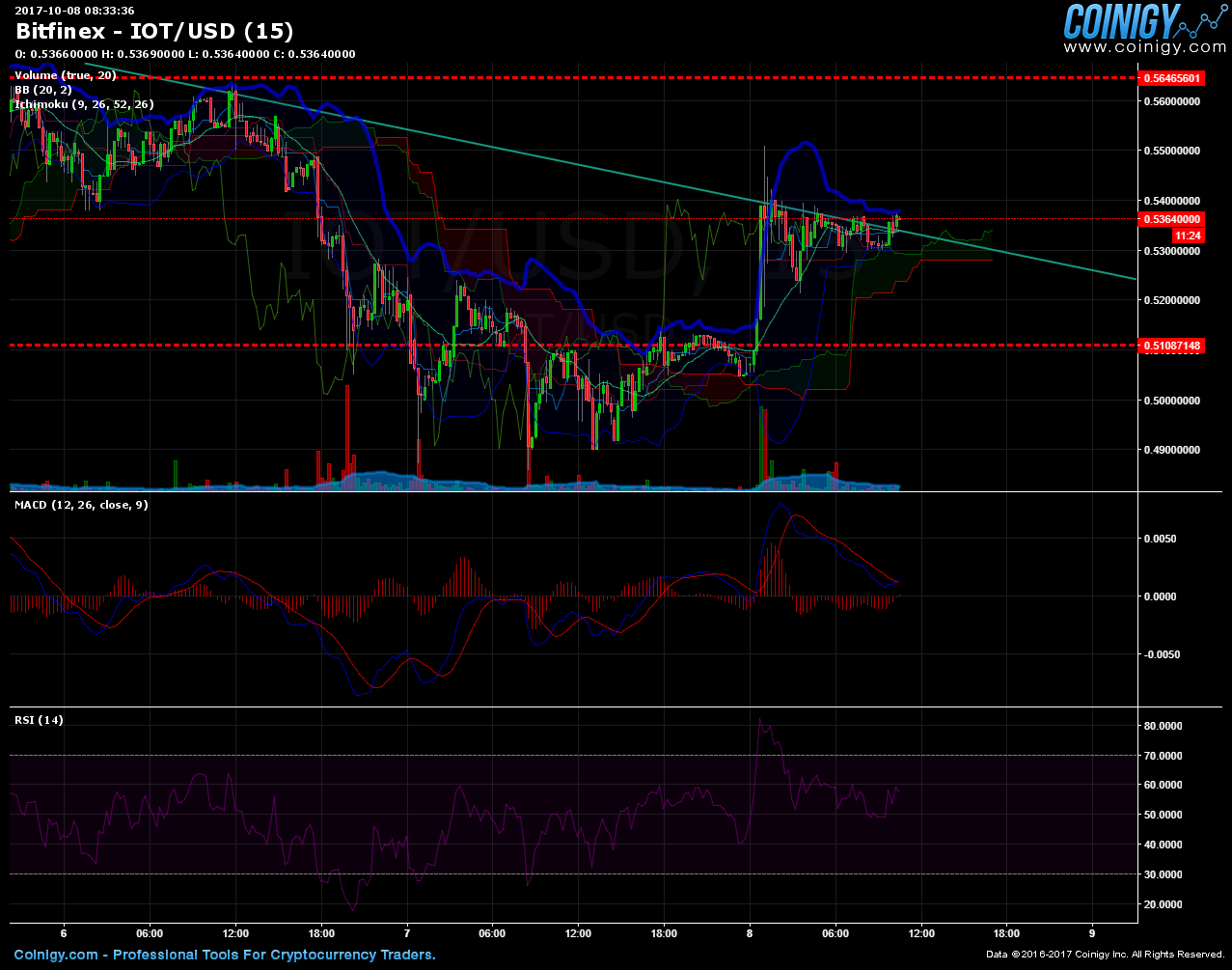Select the timestamp 2017-10-08 08:33:36
The width and height of the screenshot is (1232, 970).
click(x=74, y=11)
